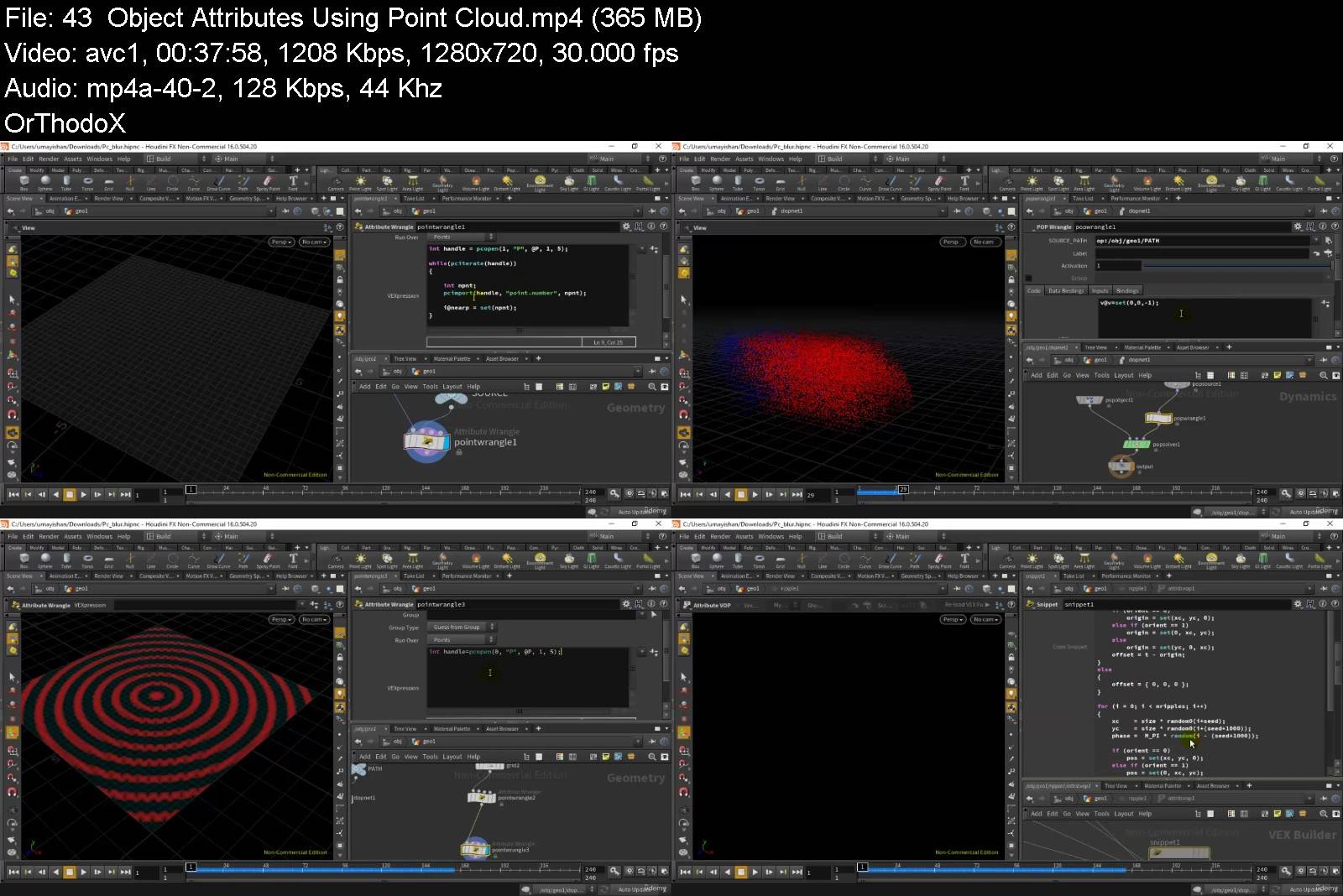1343x896 pixels.
Task: Add Portal Light in top-left frame
Action: (648, 183)
